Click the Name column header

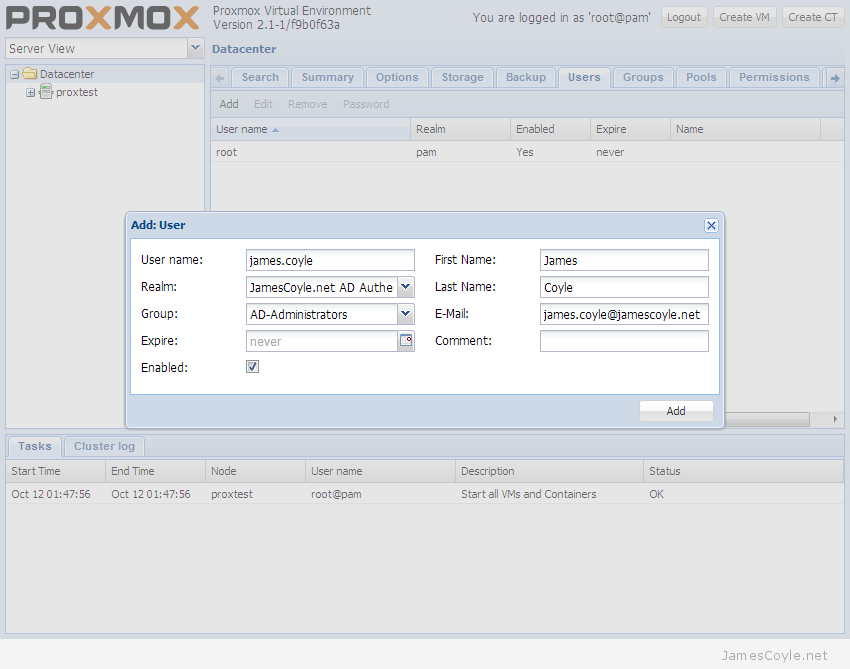point(745,130)
